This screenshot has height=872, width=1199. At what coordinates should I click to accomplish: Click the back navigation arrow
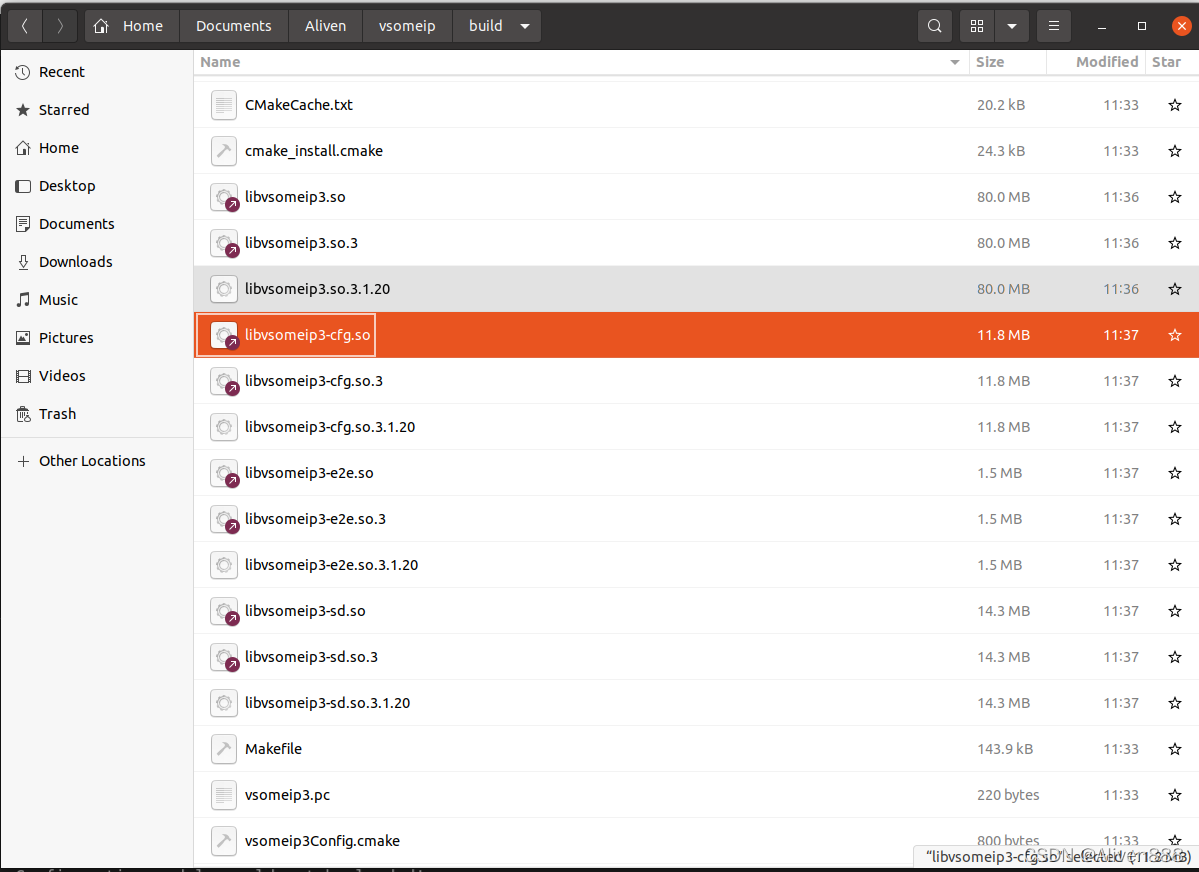click(24, 25)
